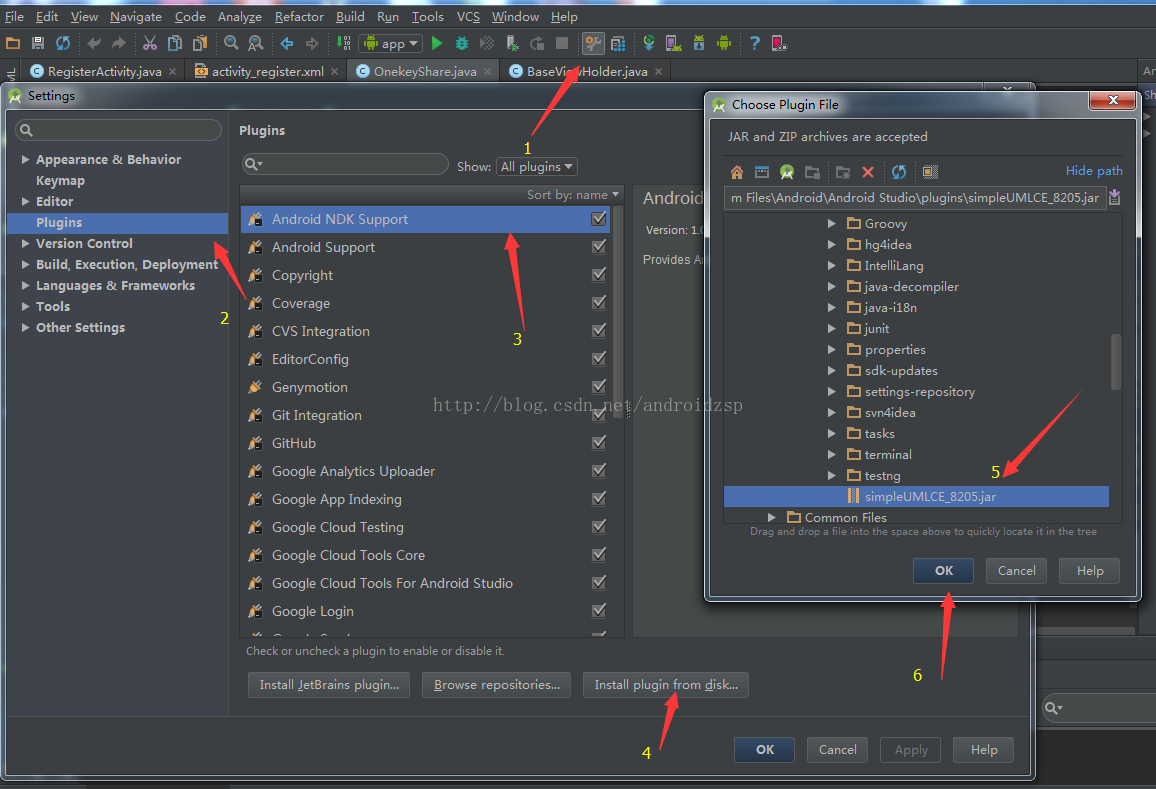This screenshot has width=1156, height=789.
Task: Expand the Editor settings node
Action: 26,201
